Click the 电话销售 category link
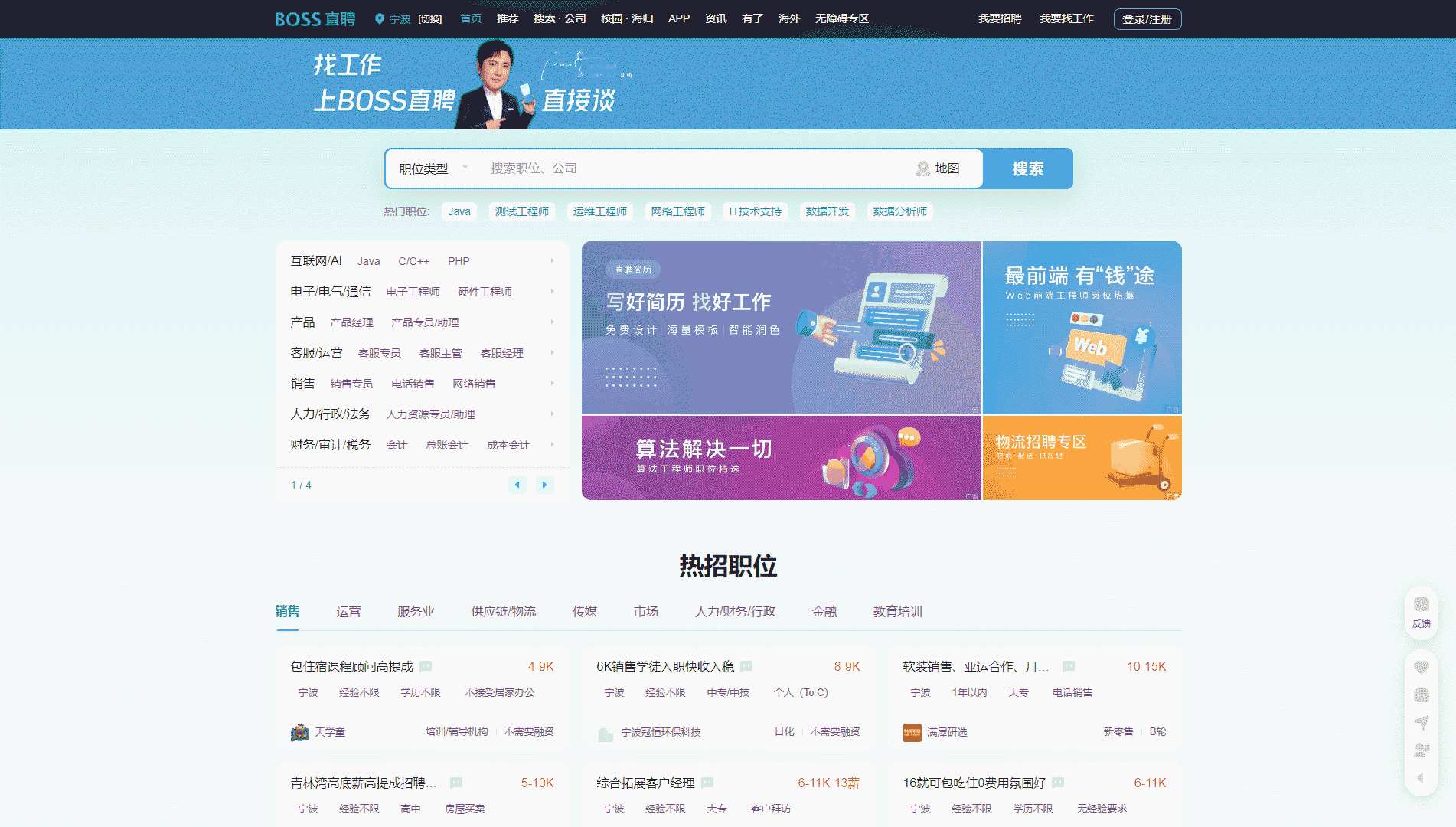This screenshot has height=827, width=1456. tap(413, 384)
